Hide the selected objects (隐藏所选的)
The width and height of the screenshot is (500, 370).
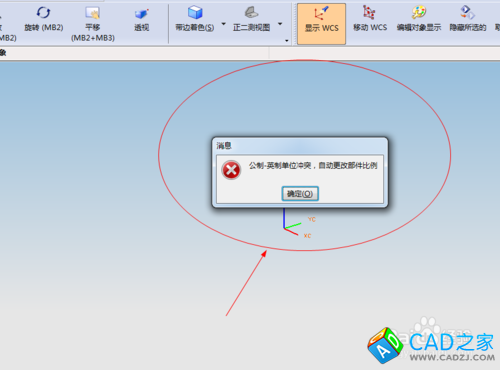click(x=468, y=19)
